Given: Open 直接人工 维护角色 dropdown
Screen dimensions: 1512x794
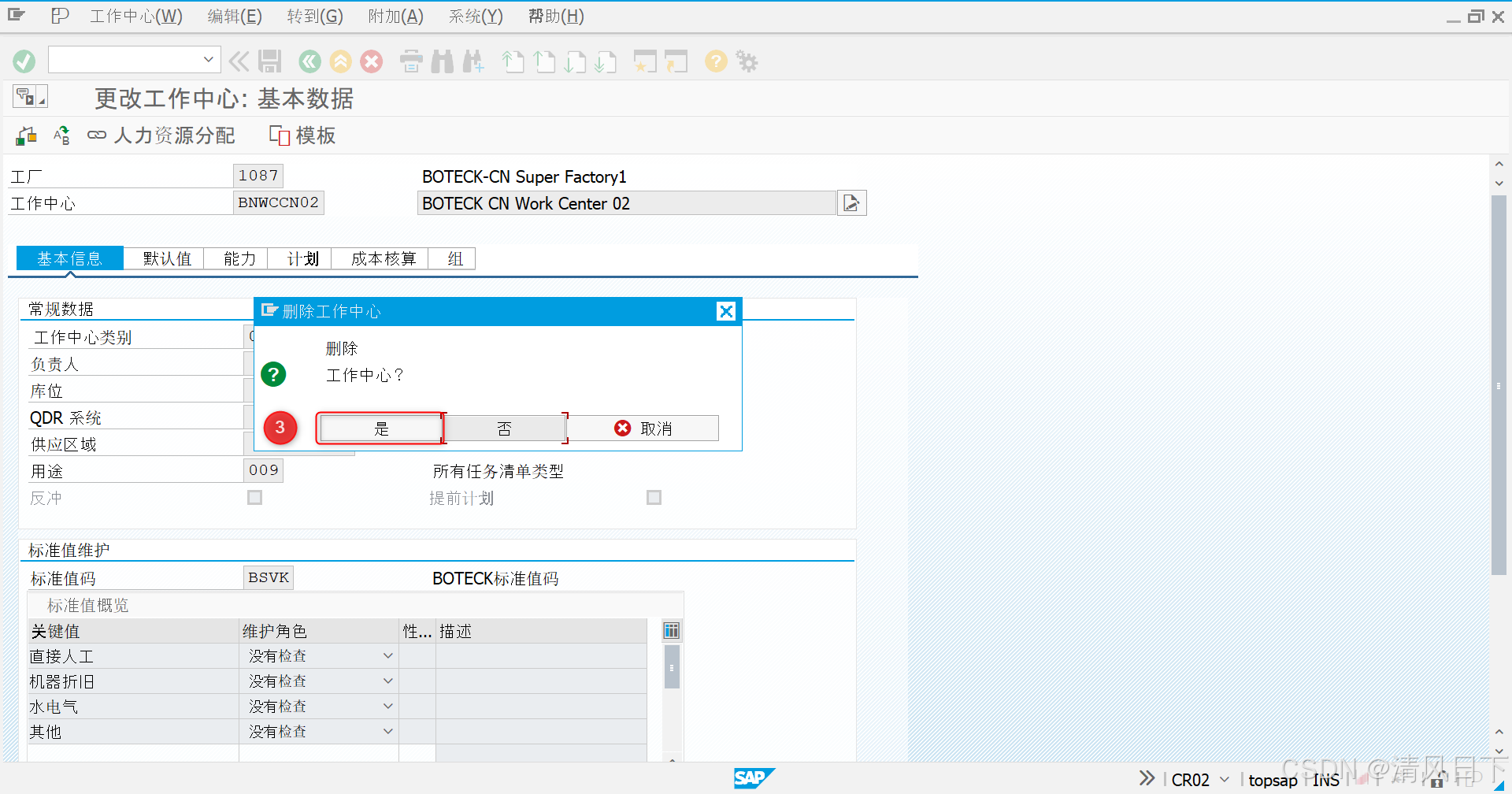Looking at the screenshot, I should coord(387,656).
